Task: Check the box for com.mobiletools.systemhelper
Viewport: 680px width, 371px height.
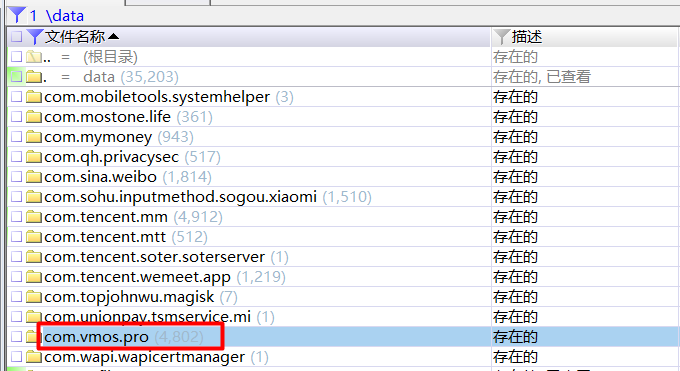Action: click(x=16, y=97)
